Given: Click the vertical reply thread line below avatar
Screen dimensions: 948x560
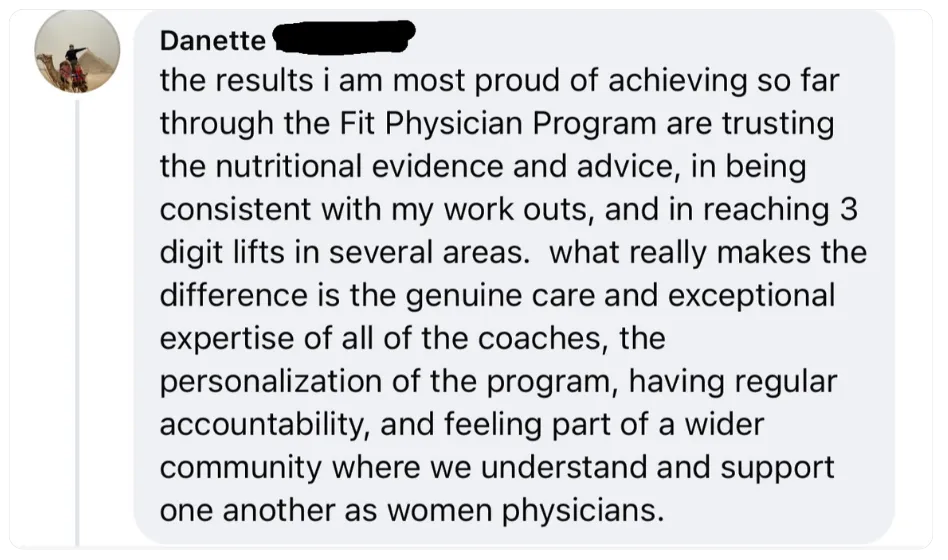Looking at the screenshot, I should pos(77,324).
